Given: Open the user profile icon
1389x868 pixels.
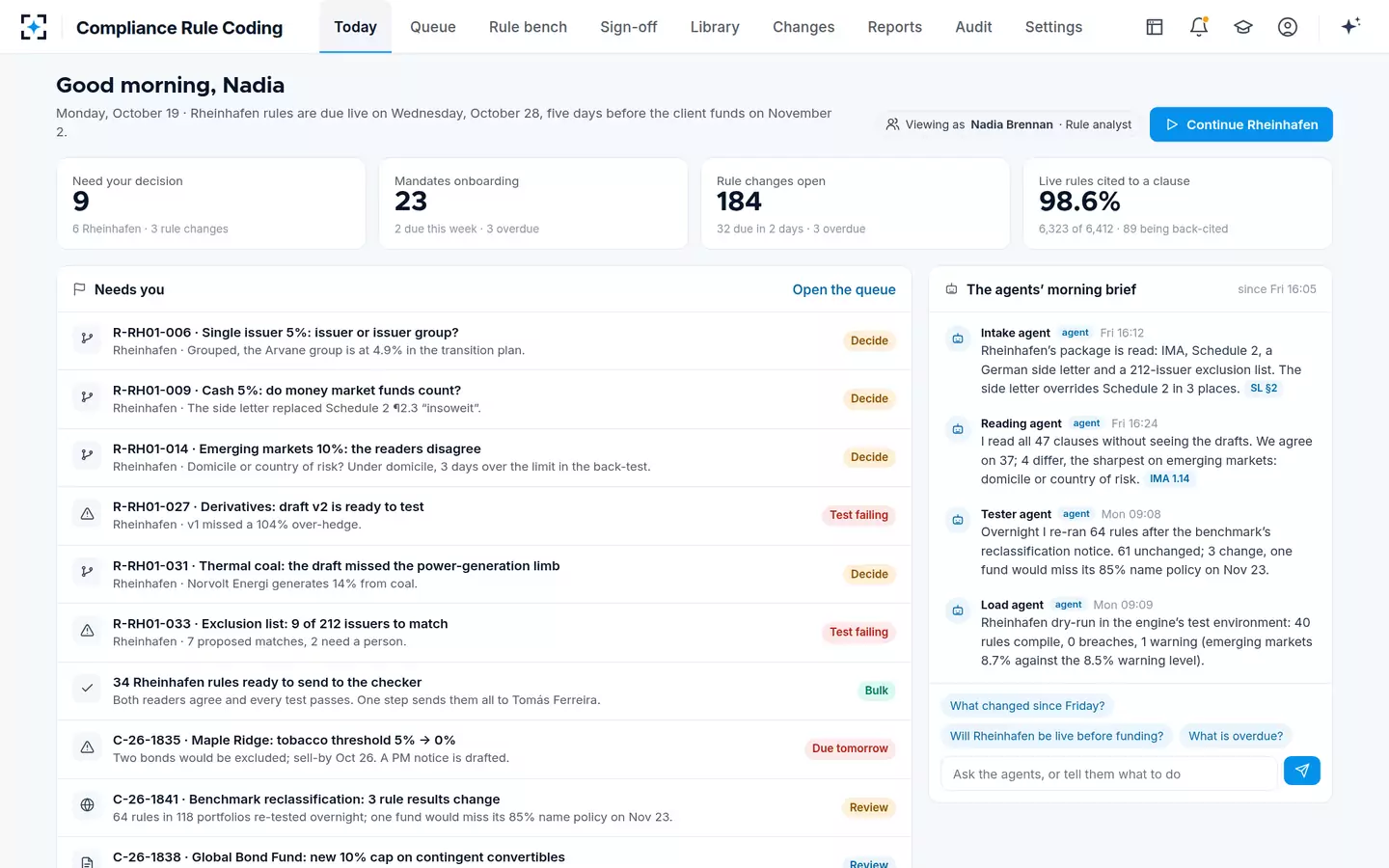Looking at the screenshot, I should (x=1288, y=27).
